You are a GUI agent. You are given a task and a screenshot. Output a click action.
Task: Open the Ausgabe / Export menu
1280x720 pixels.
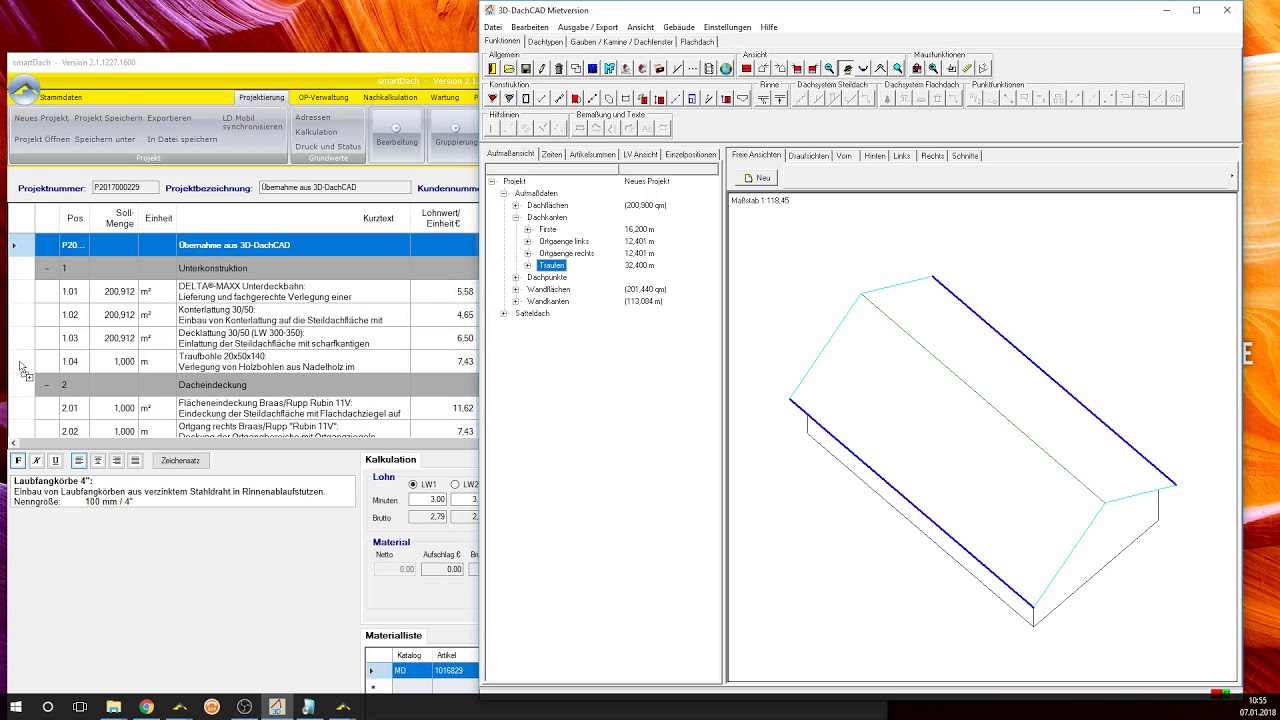pos(588,27)
